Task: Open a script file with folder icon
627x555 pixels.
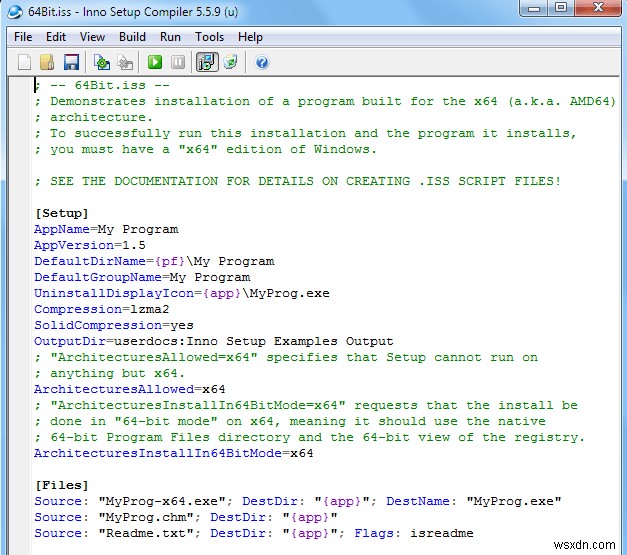Action: [47, 62]
